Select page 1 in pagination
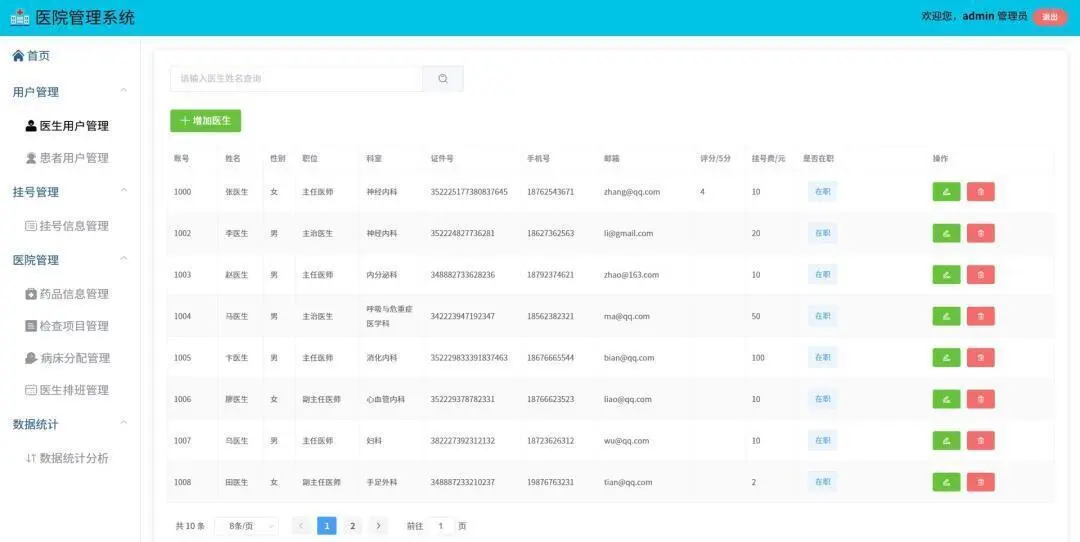The height and width of the screenshot is (542, 1080). pyautogui.click(x=326, y=526)
